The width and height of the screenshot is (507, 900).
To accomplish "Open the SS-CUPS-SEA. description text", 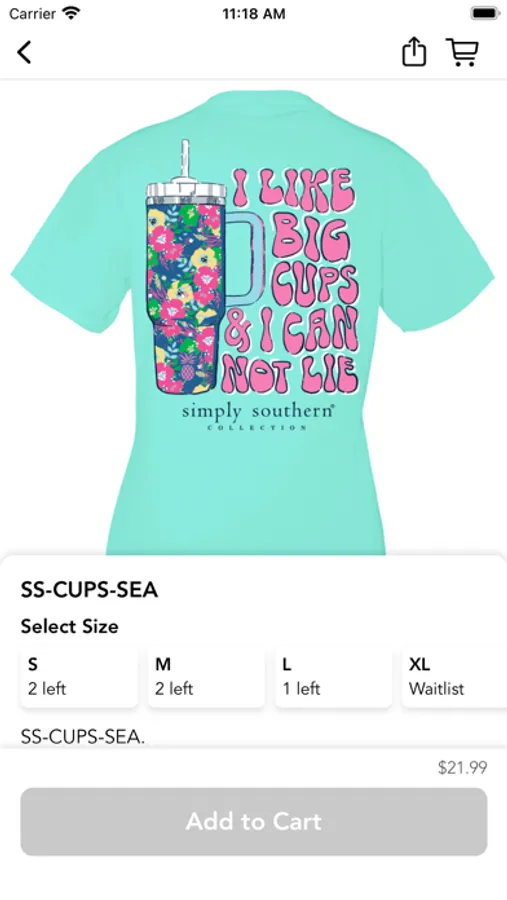I will click(x=83, y=737).
